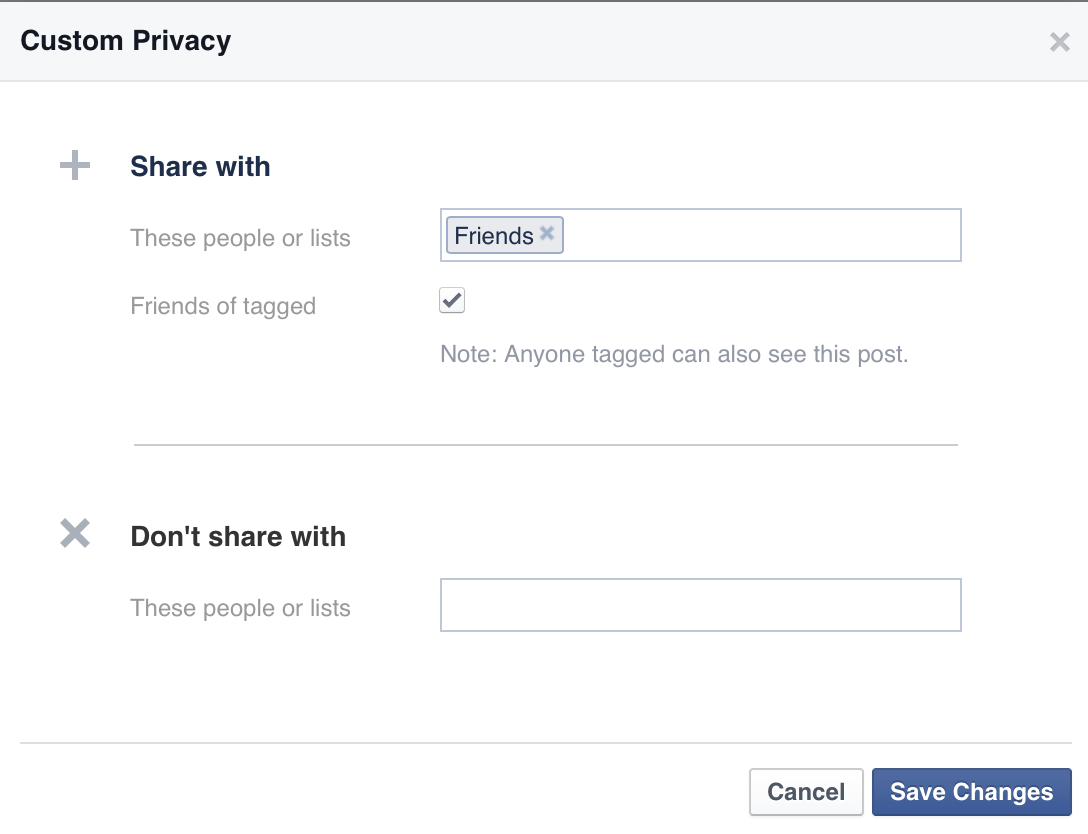Viewport: 1088px width, 834px height.
Task: Click the divider between share sections
Action: 546,445
